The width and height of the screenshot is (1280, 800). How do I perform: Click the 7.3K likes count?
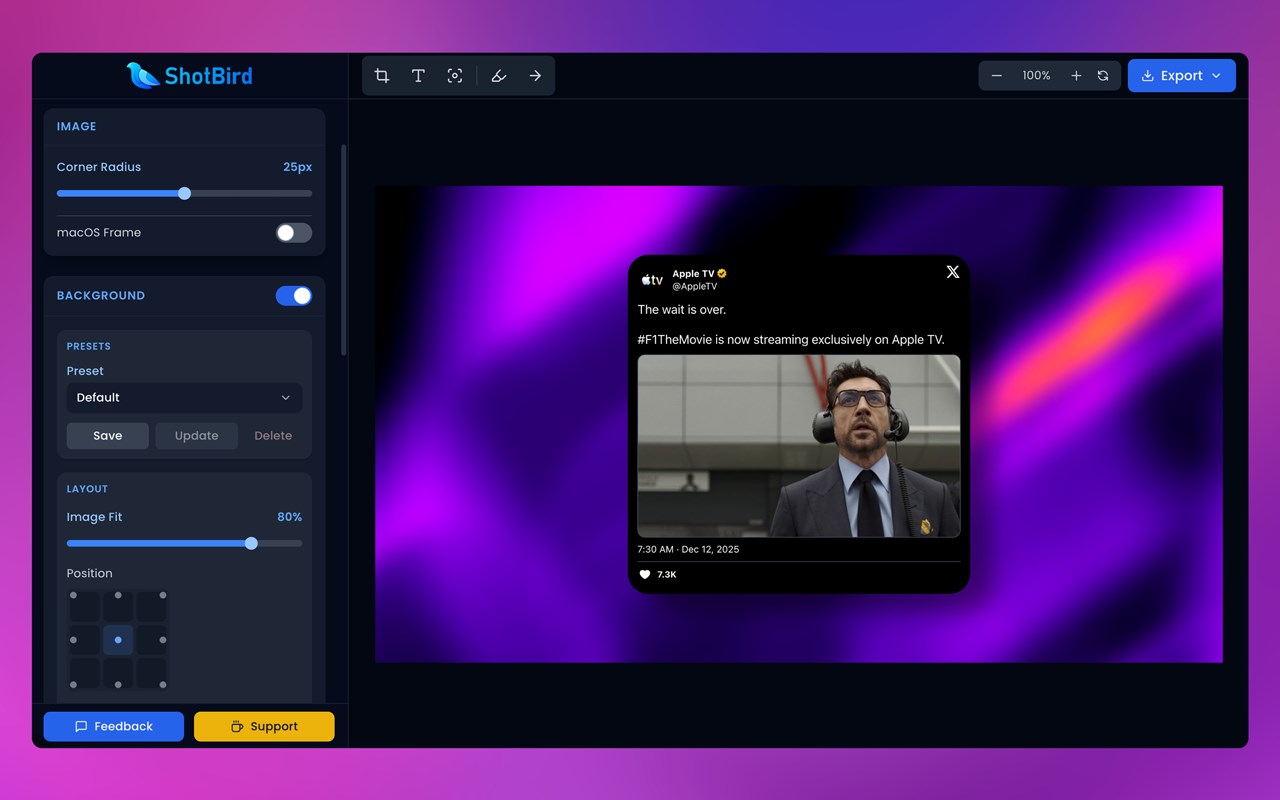(667, 575)
